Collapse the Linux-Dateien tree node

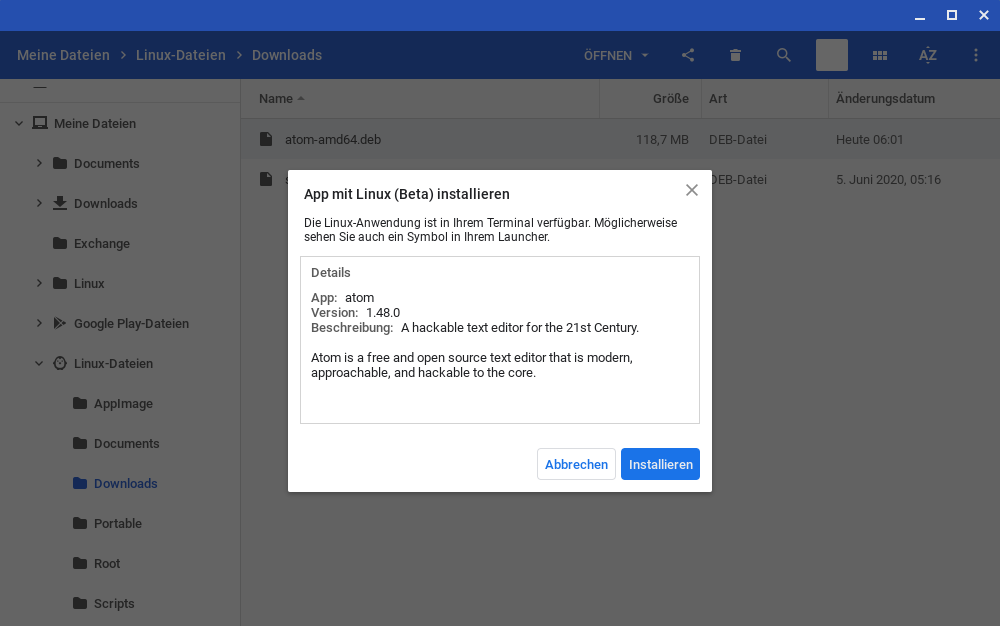[39, 364]
